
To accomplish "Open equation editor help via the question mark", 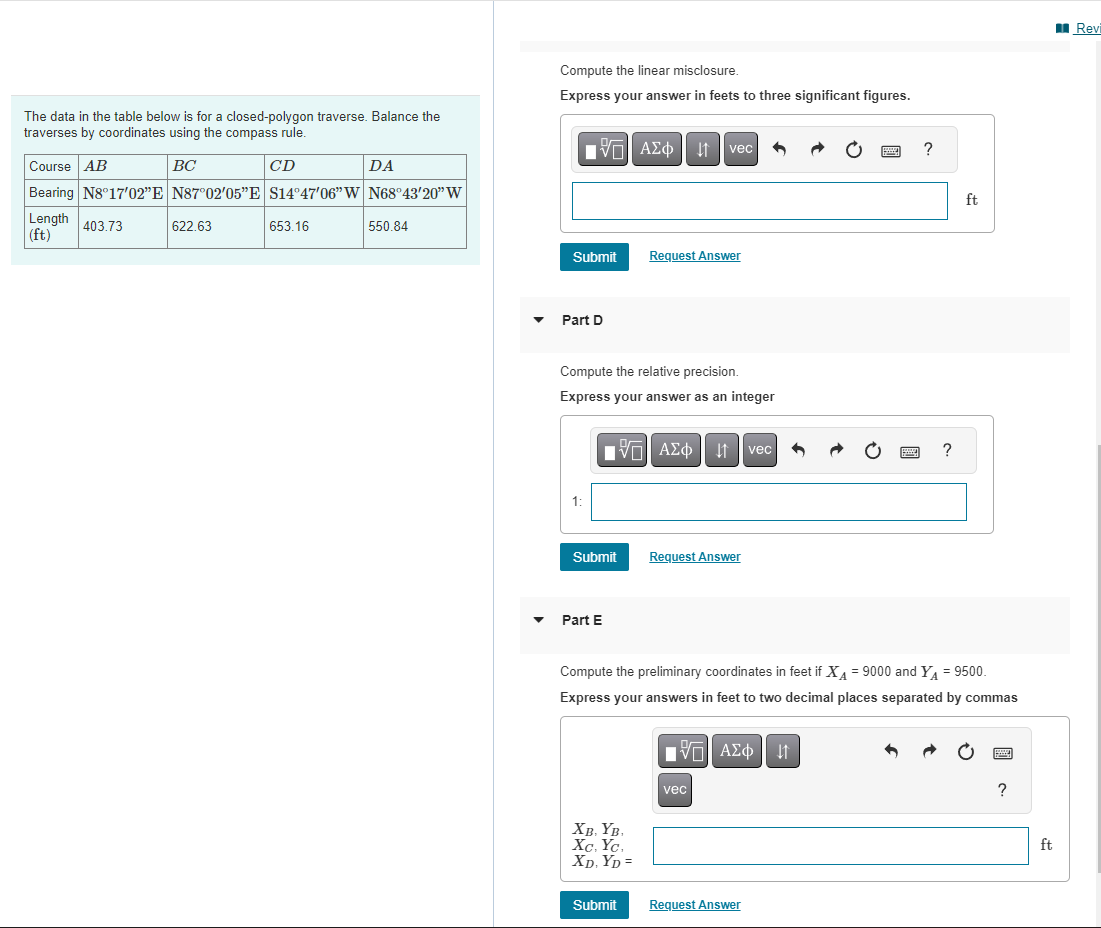I will (927, 148).
